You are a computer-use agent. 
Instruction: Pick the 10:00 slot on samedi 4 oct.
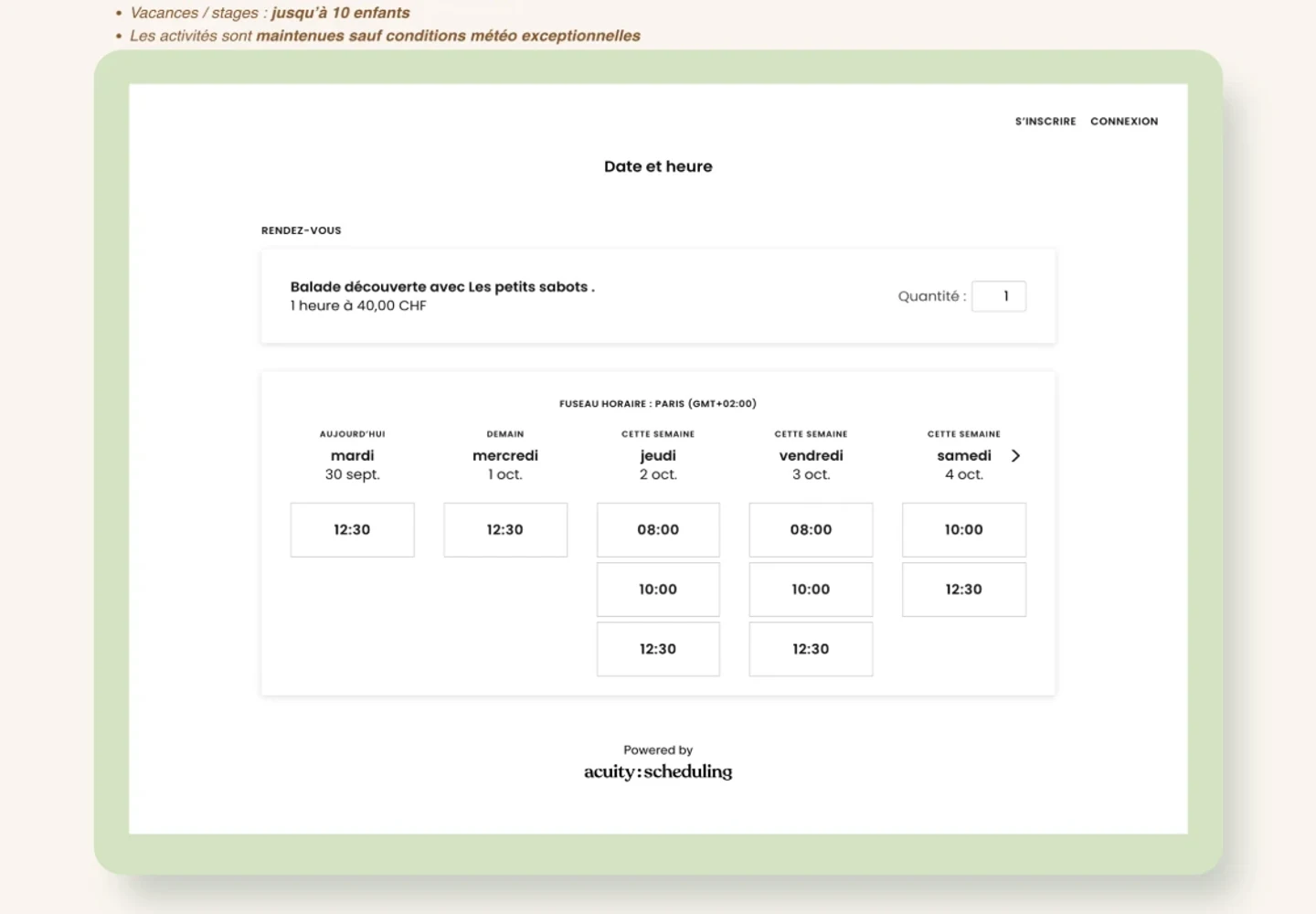pyautogui.click(x=964, y=530)
